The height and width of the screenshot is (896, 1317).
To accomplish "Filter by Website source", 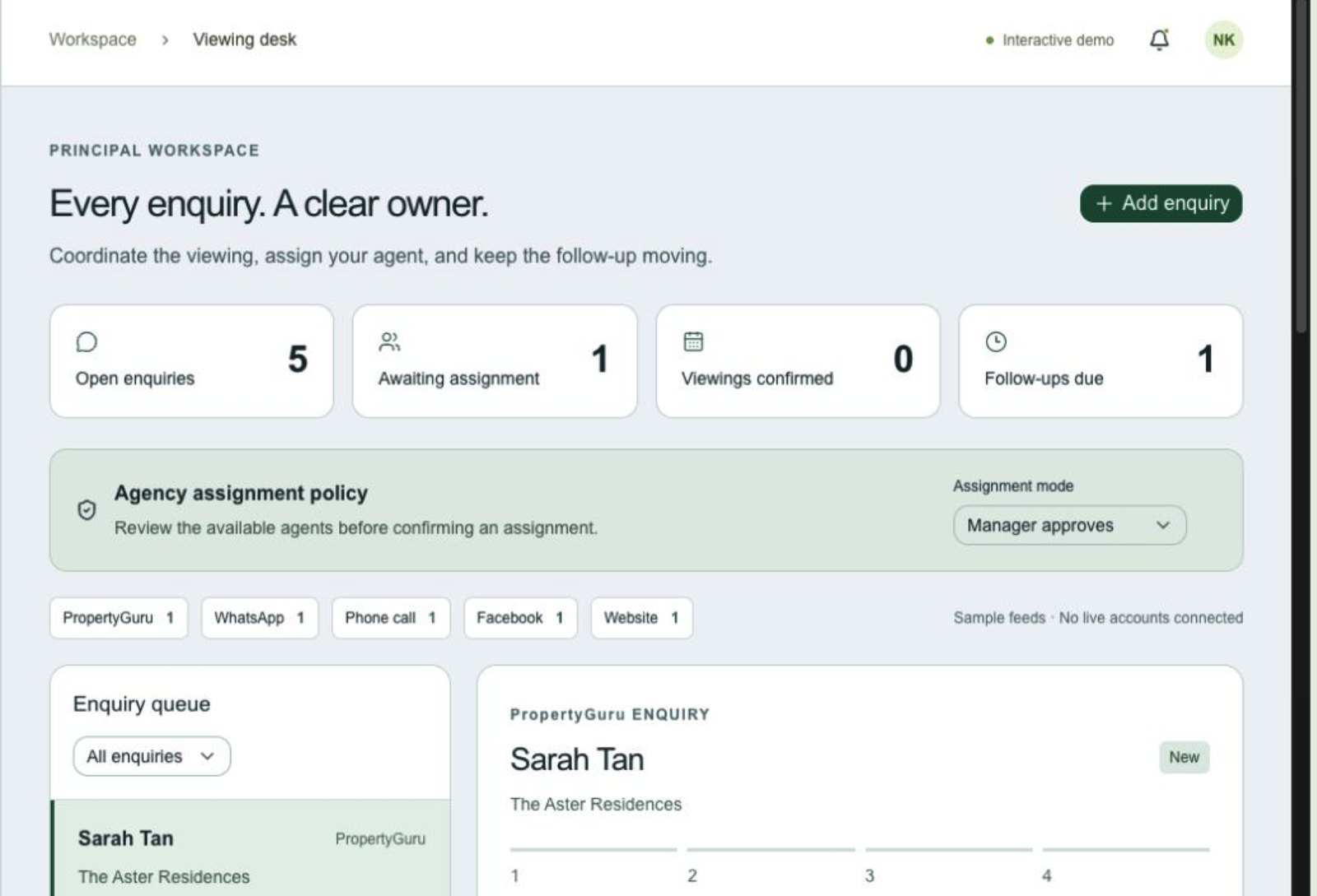I will coord(641,618).
